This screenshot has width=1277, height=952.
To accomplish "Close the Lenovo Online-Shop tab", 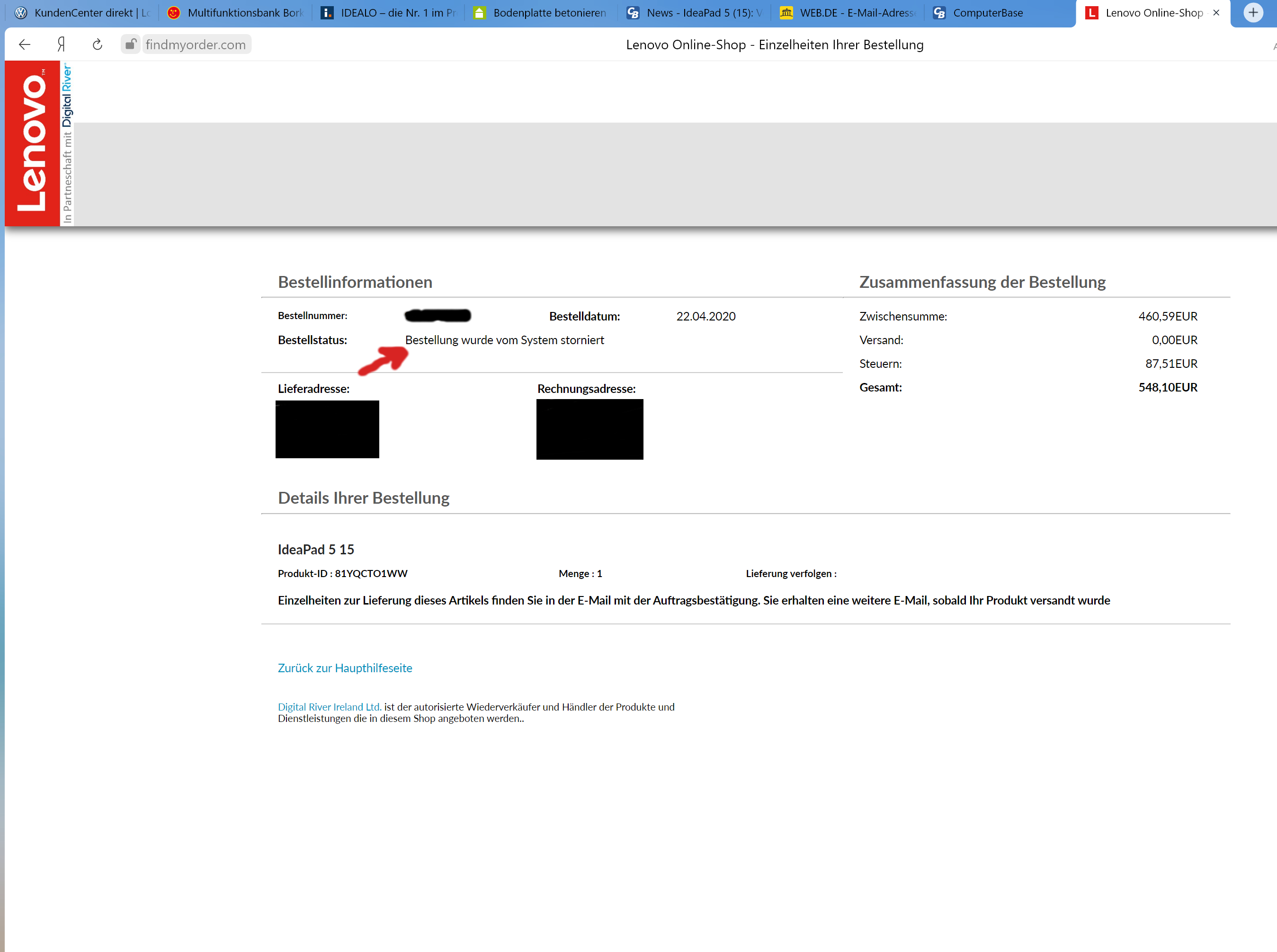I will [x=1216, y=13].
